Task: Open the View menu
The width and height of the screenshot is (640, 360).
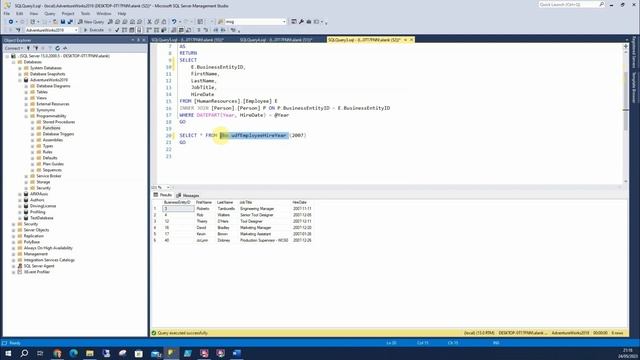Action: (x=33, y=13)
